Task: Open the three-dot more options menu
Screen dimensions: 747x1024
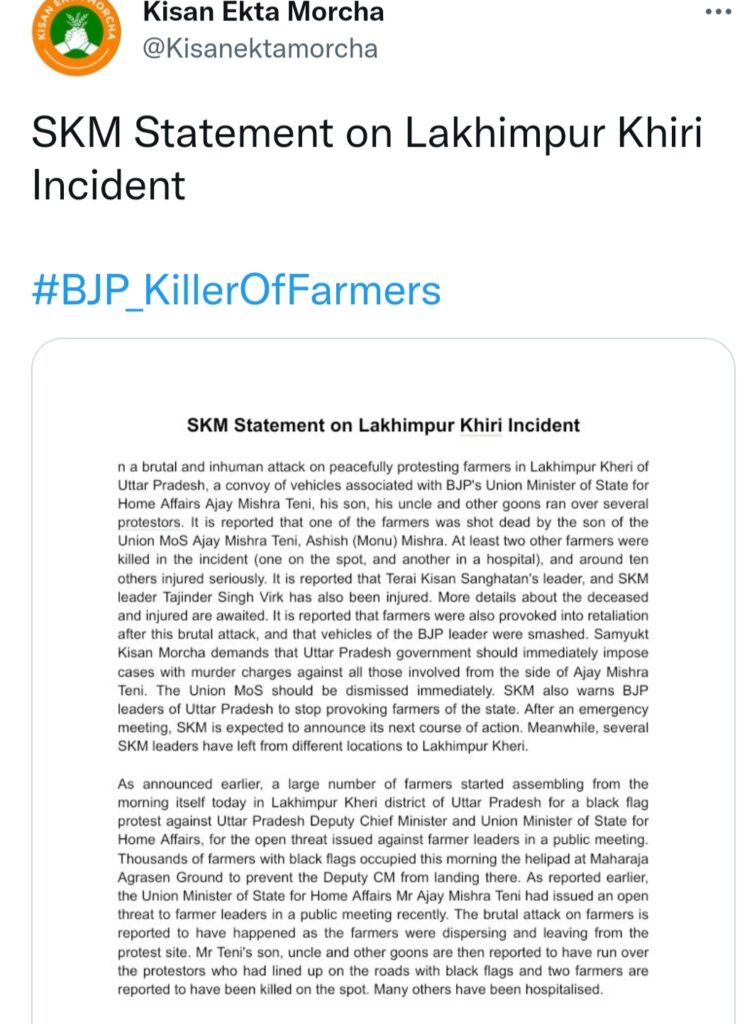Action: 718,12
